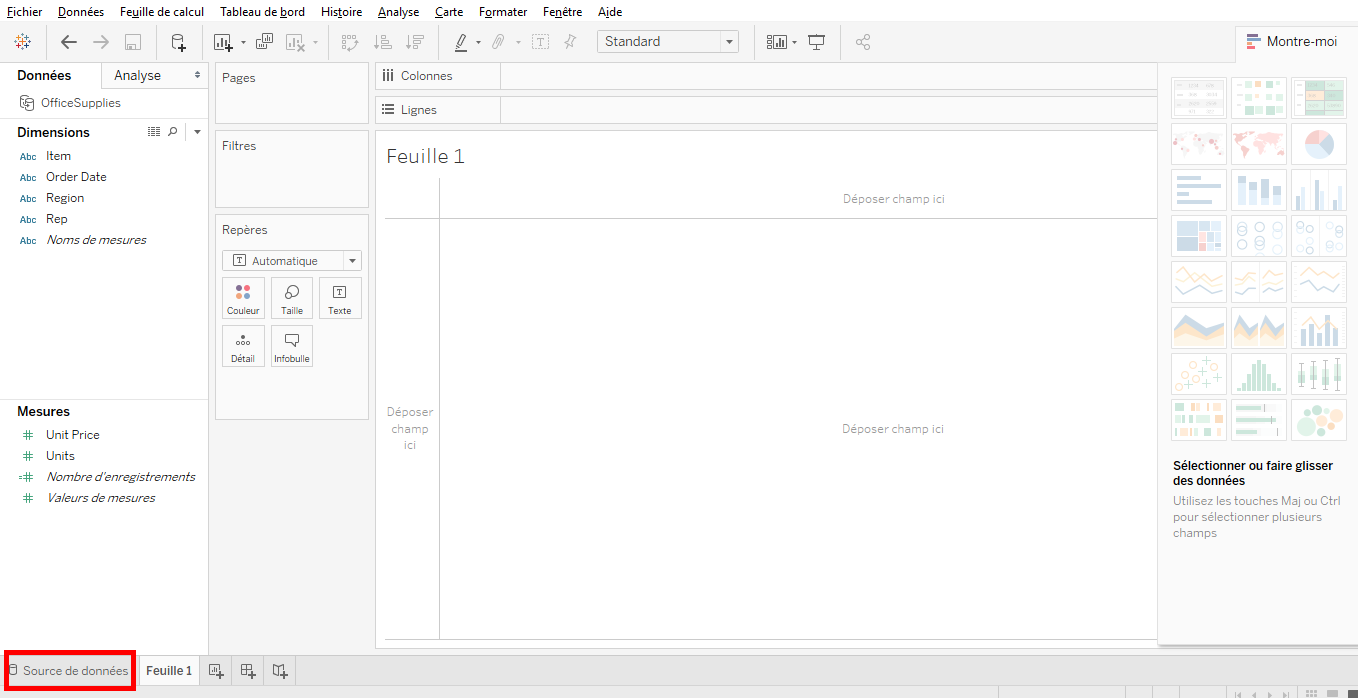This screenshot has width=1358, height=698.
Task: Select the Détail mark icon
Action: pyautogui.click(x=243, y=345)
